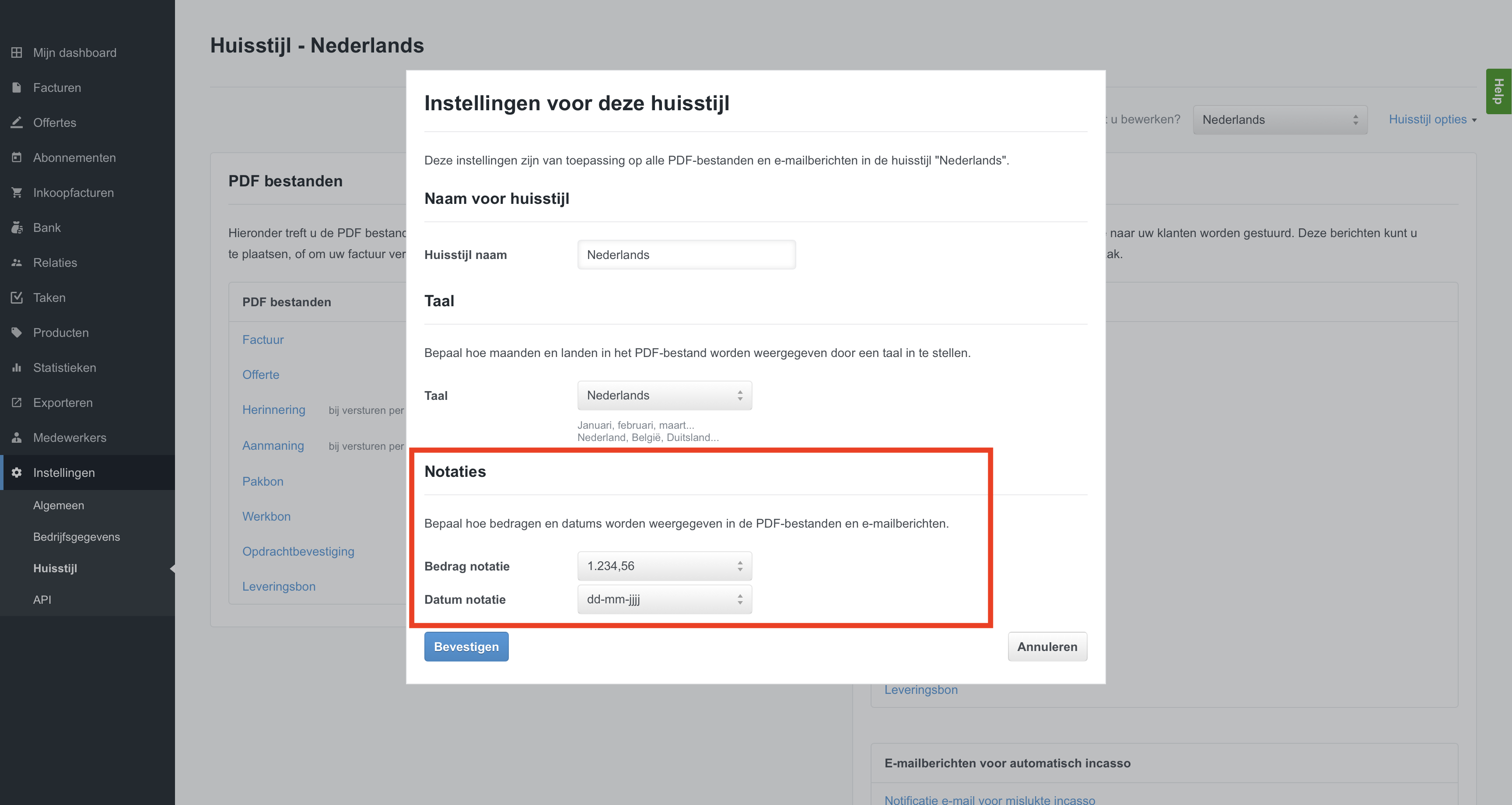Click the Bank money bag icon
This screenshot has width=1512, height=805.
pos(17,228)
